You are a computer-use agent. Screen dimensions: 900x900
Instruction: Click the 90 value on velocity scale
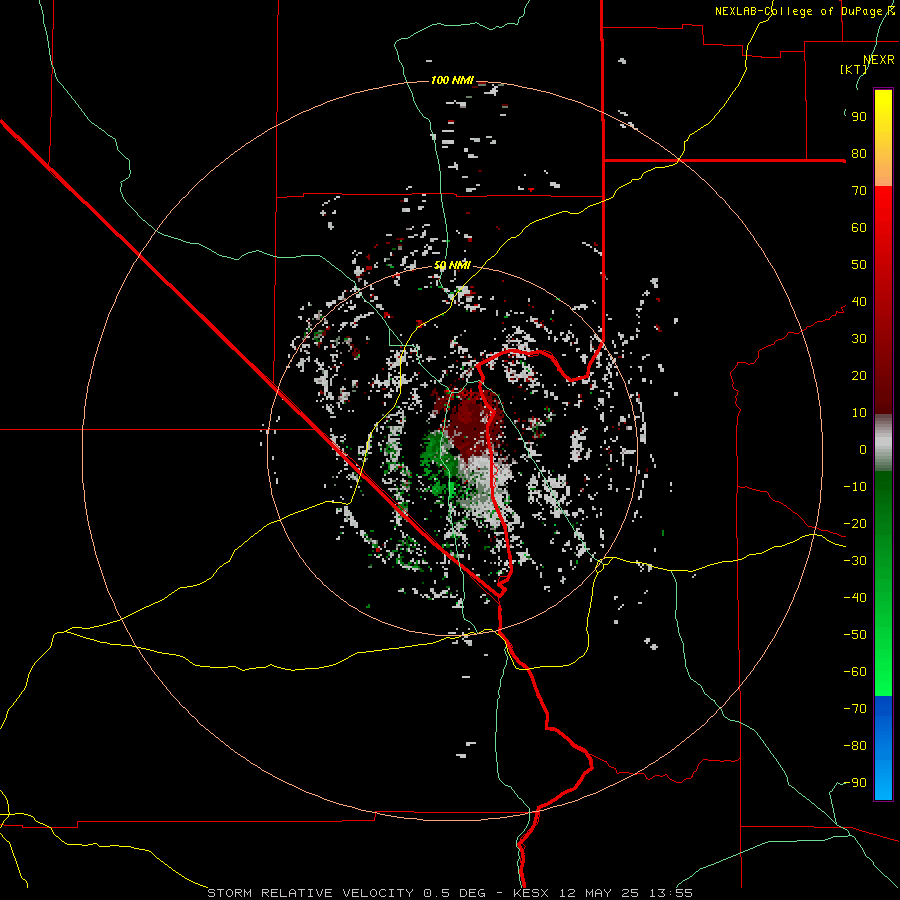859,117
